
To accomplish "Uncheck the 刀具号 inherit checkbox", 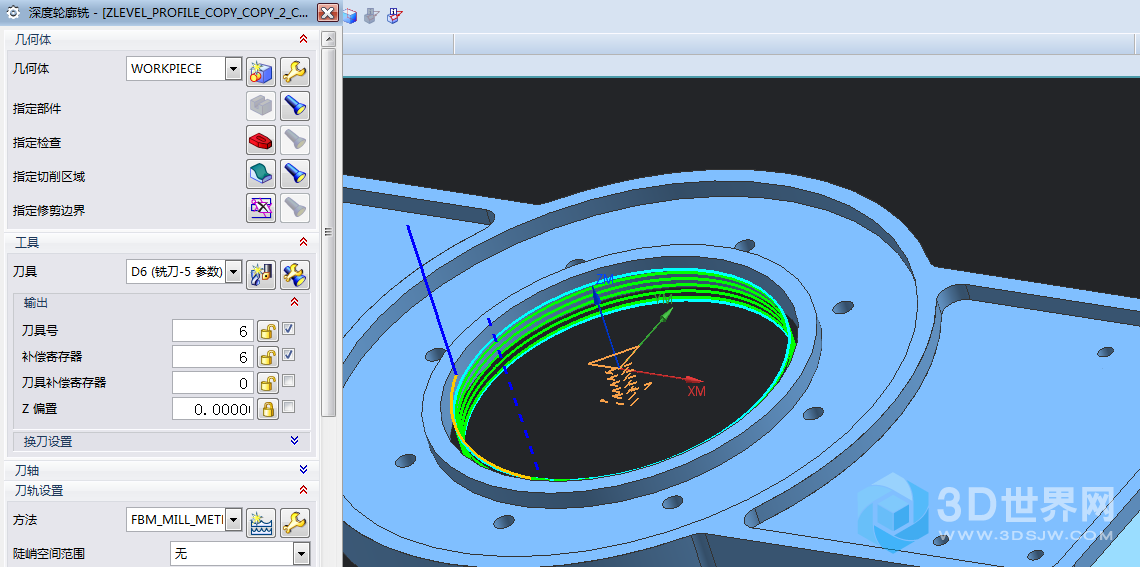I will click(x=289, y=329).
